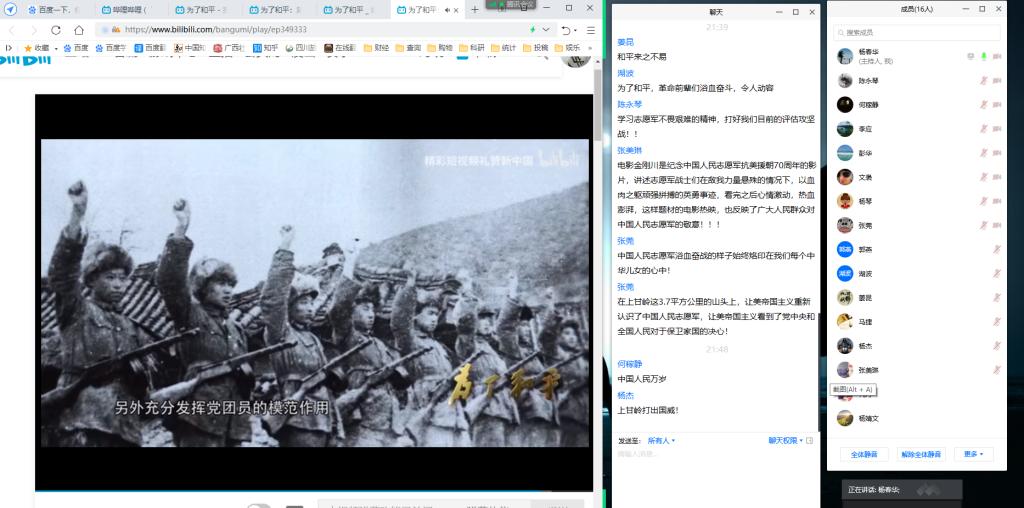This screenshot has height=508, width=1024.
Task: Click the 搜索成员 search field
Action: click(916, 33)
